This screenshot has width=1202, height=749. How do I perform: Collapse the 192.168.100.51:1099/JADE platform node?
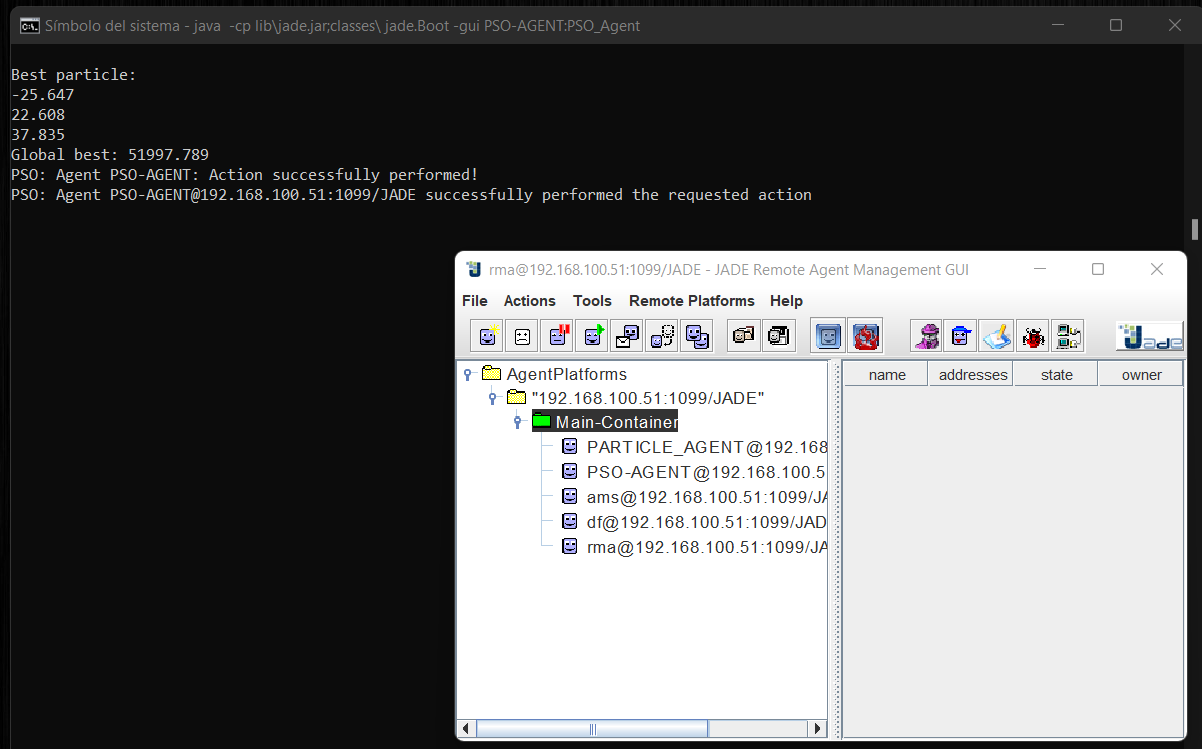click(492, 397)
